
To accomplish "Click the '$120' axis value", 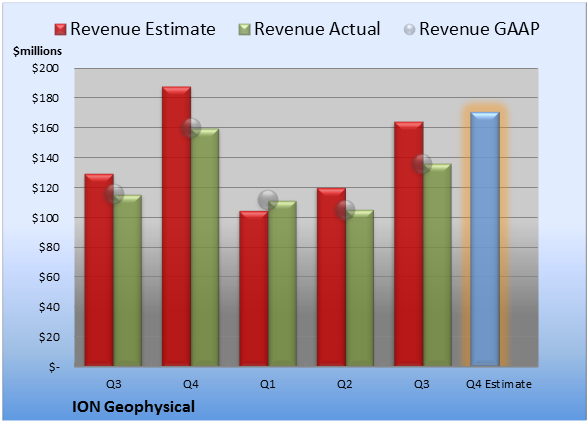I will (x=45, y=188).
